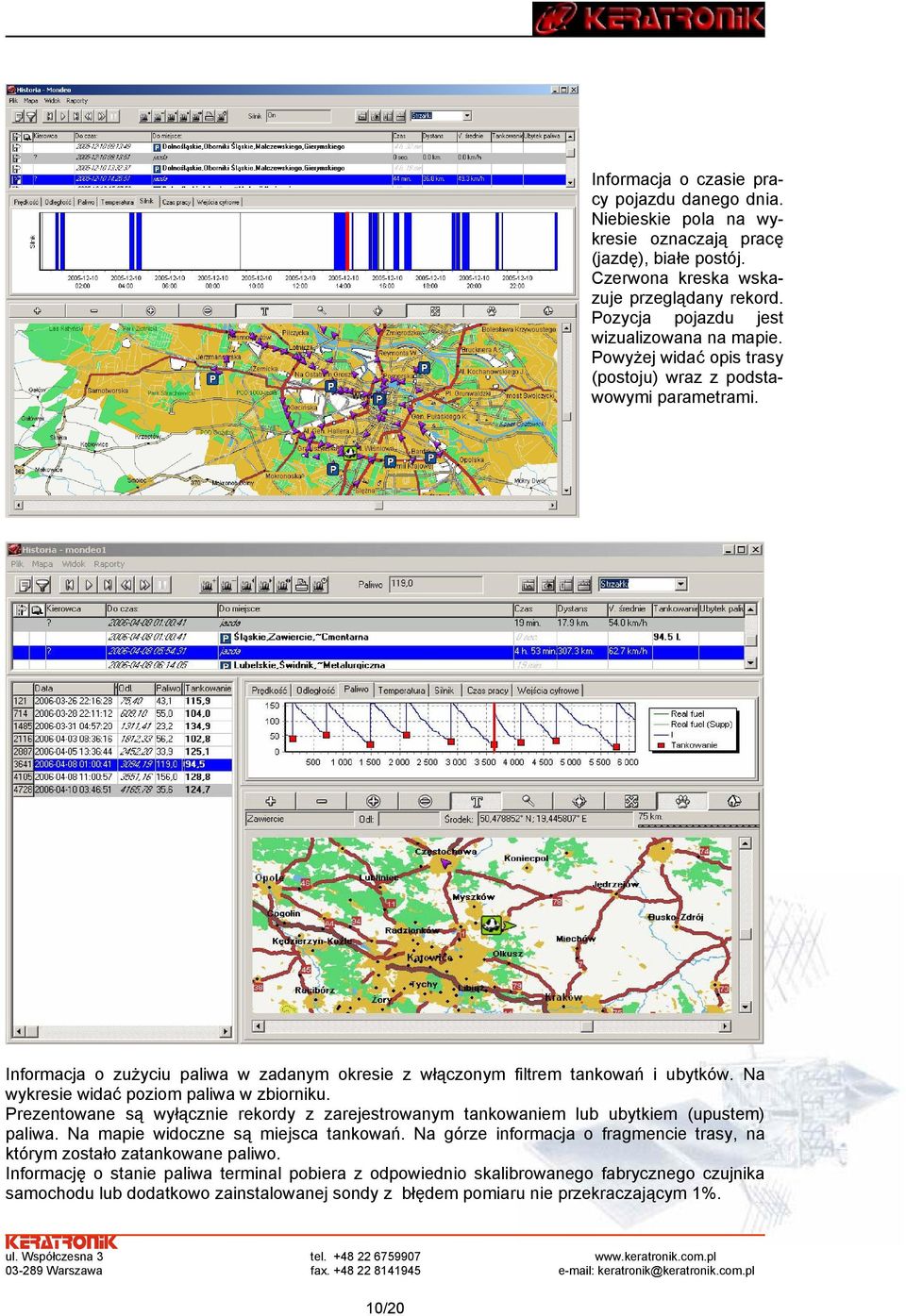Switch to Paliwo tab in Mondeo window
The width and height of the screenshot is (906, 1316).
[x=86, y=202]
